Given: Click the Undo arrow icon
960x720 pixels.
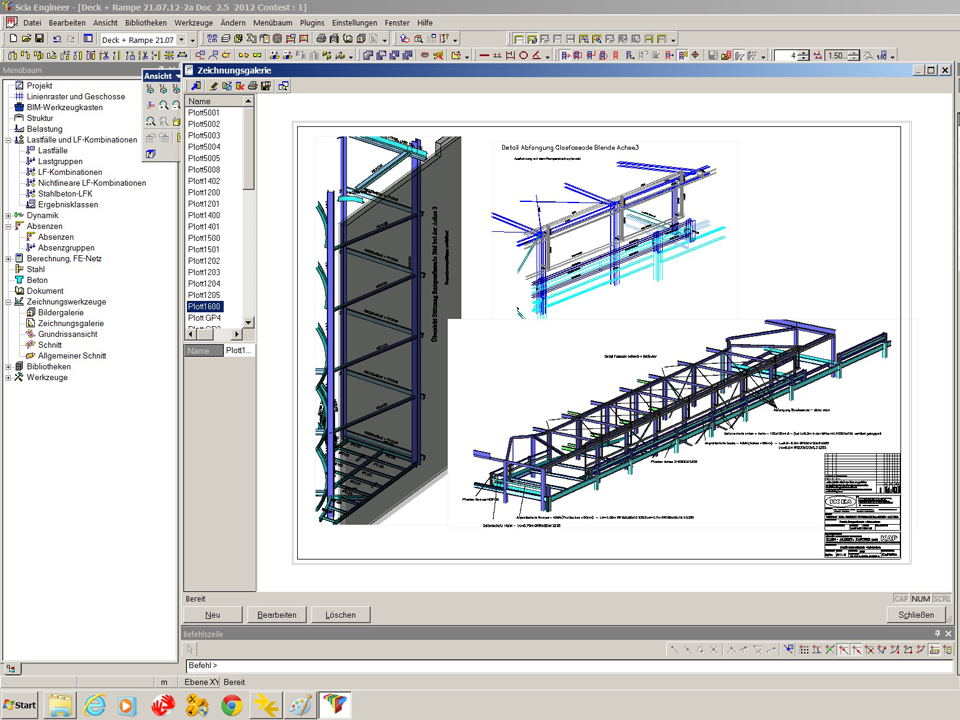Looking at the screenshot, I should pyautogui.click(x=57, y=39).
